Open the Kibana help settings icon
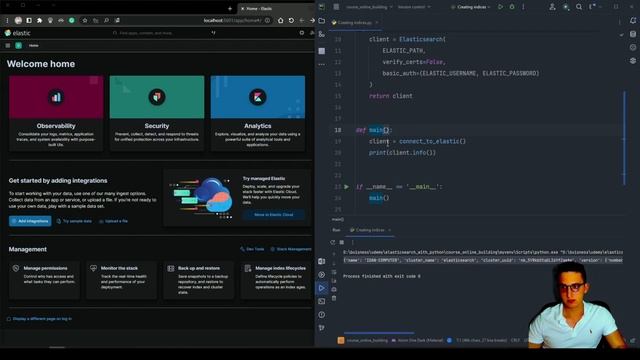The image size is (640, 360). tap(302, 33)
